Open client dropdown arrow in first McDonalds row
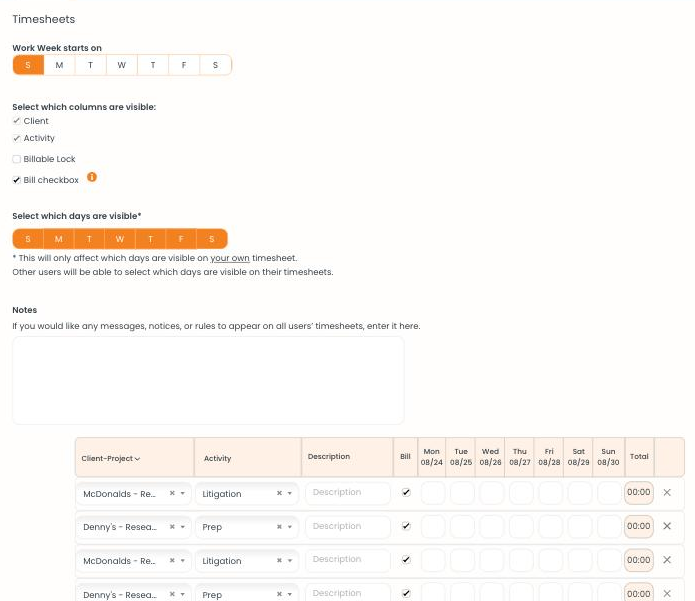 pos(183,493)
